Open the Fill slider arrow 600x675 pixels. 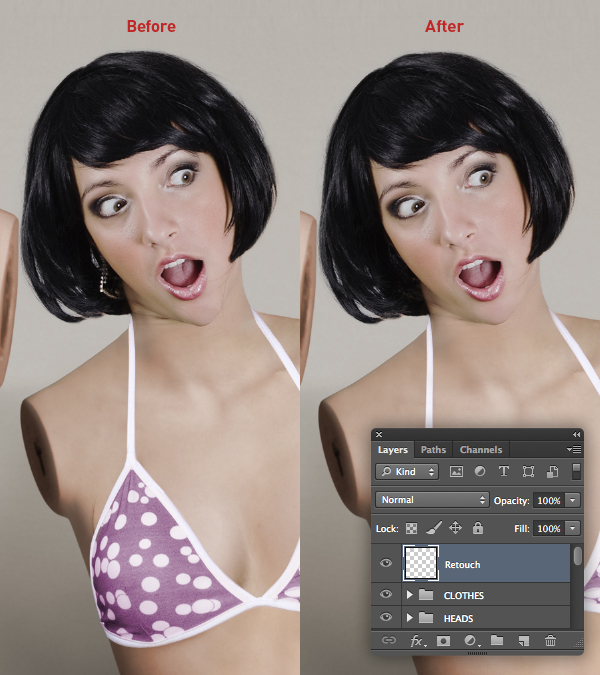pos(572,528)
